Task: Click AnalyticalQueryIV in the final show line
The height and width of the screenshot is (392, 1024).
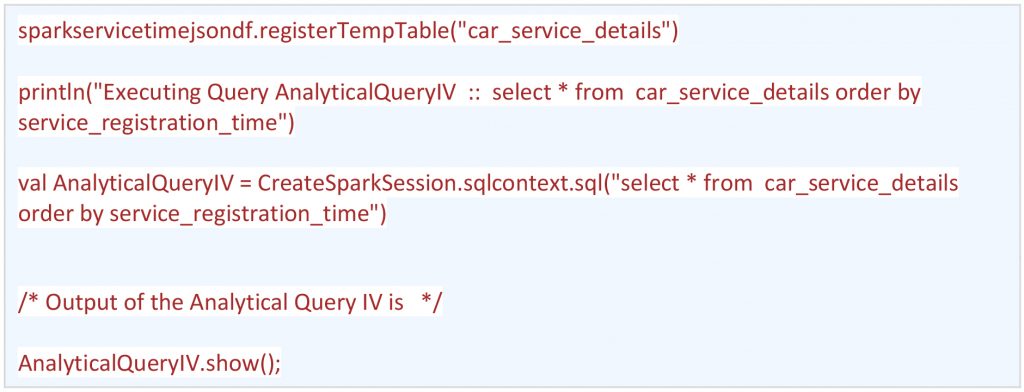Action: (x=105, y=364)
